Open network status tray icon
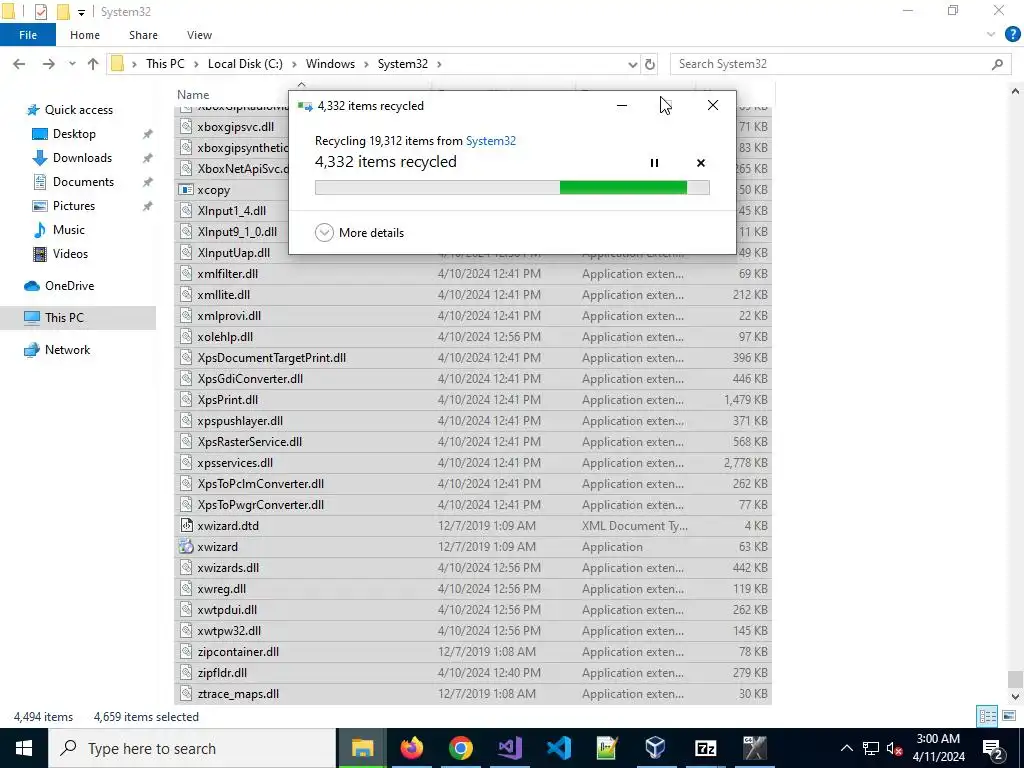1024x768 pixels. click(871, 748)
